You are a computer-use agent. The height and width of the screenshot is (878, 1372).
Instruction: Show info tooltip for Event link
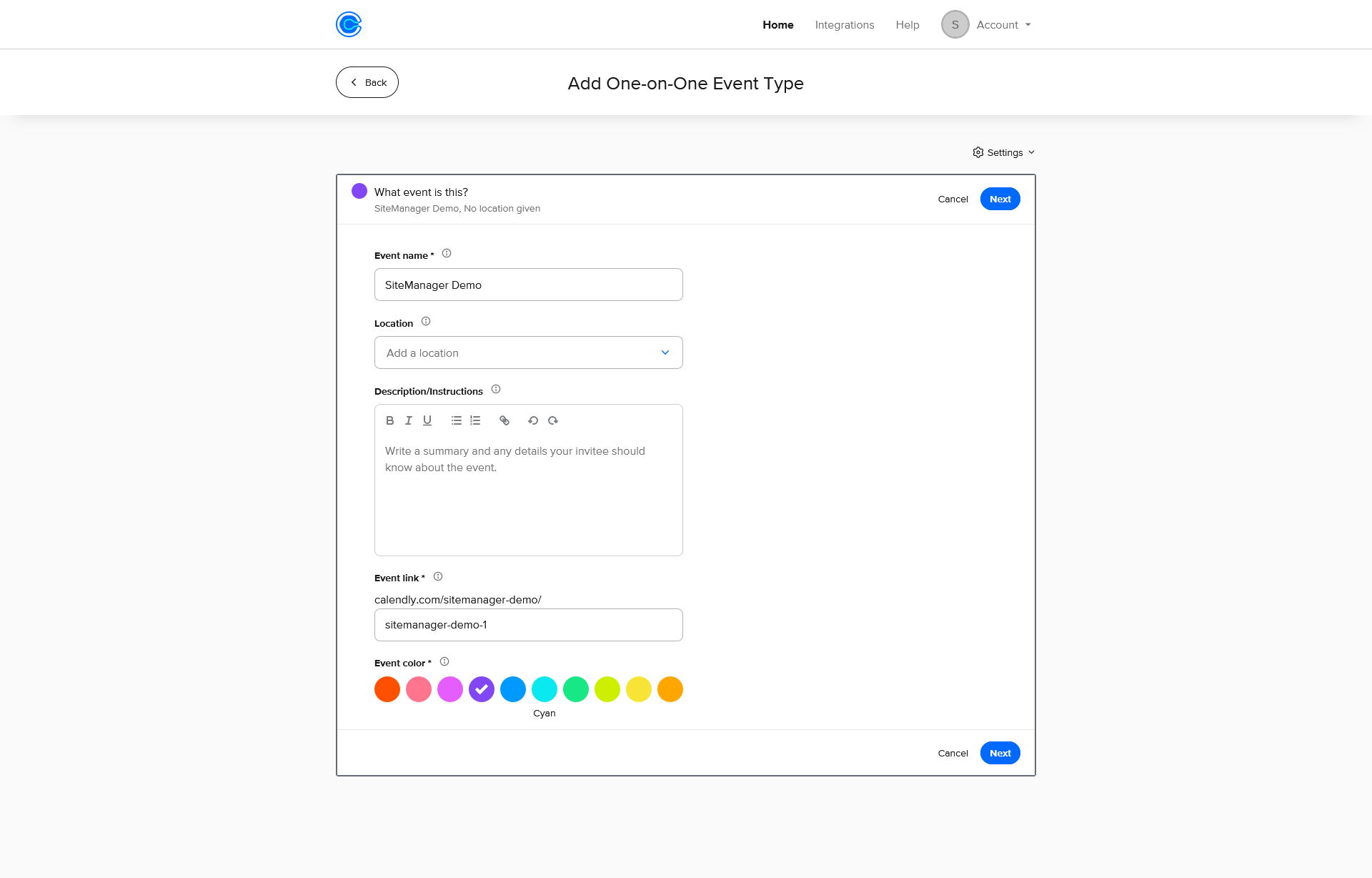(x=438, y=576)
